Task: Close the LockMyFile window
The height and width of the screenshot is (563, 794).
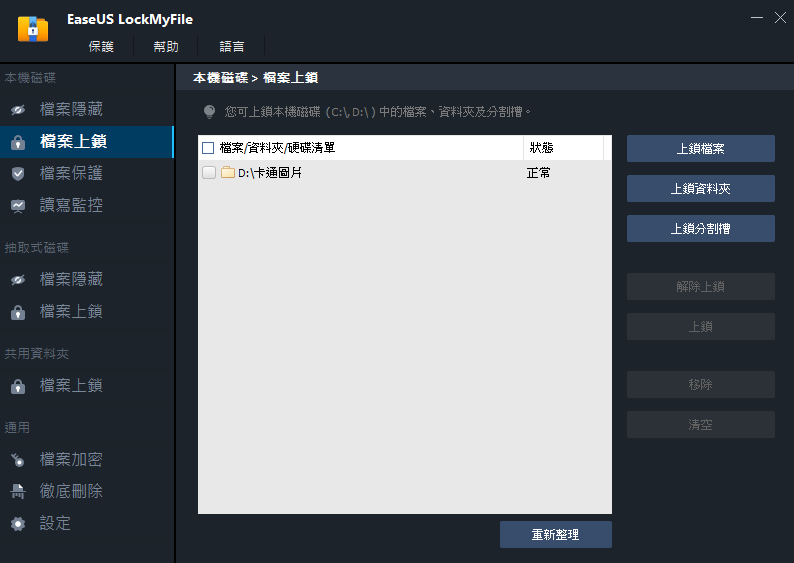Action: coord(780,17)
